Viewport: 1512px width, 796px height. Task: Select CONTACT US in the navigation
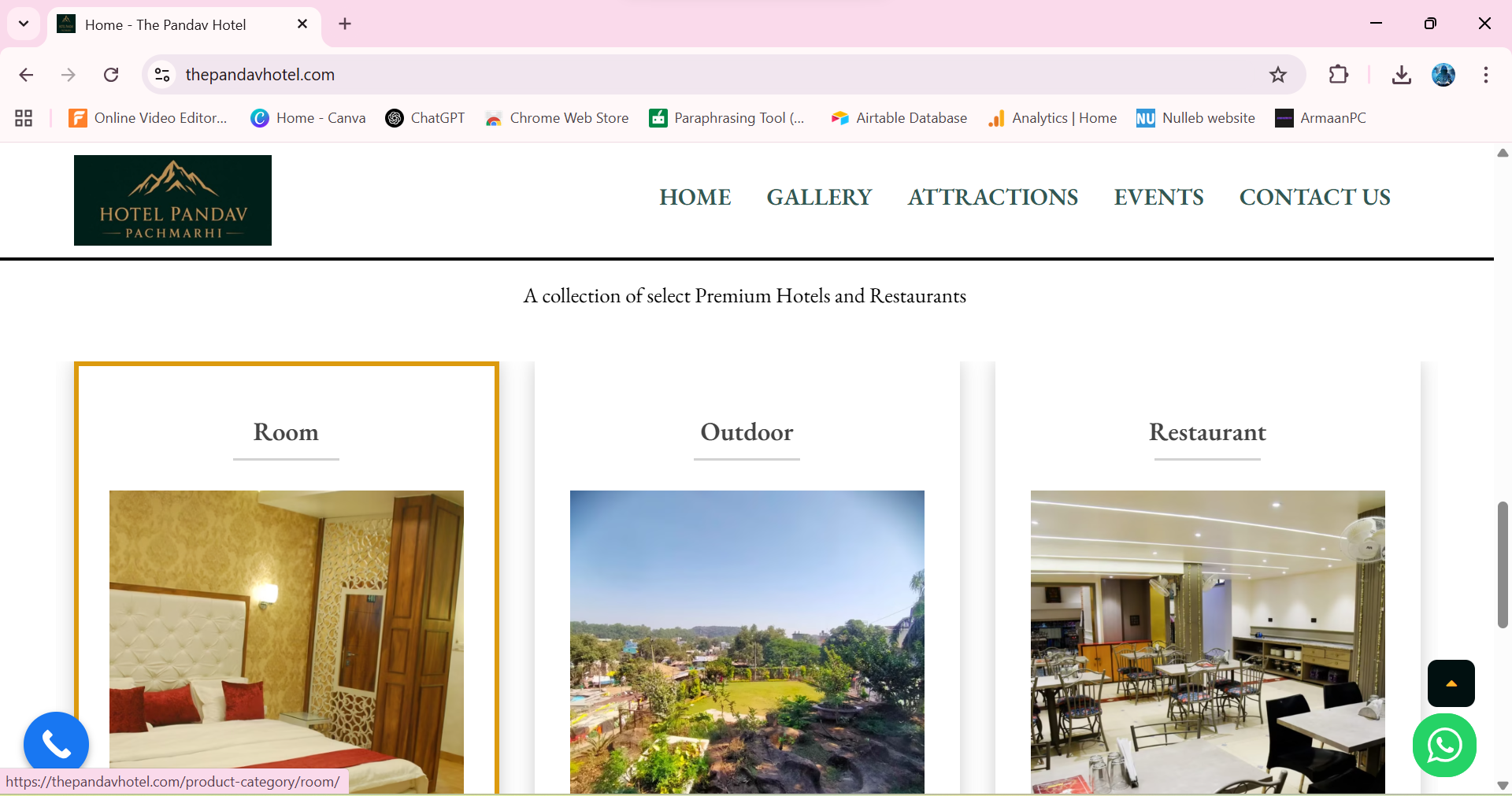[x=1315, y=197]
